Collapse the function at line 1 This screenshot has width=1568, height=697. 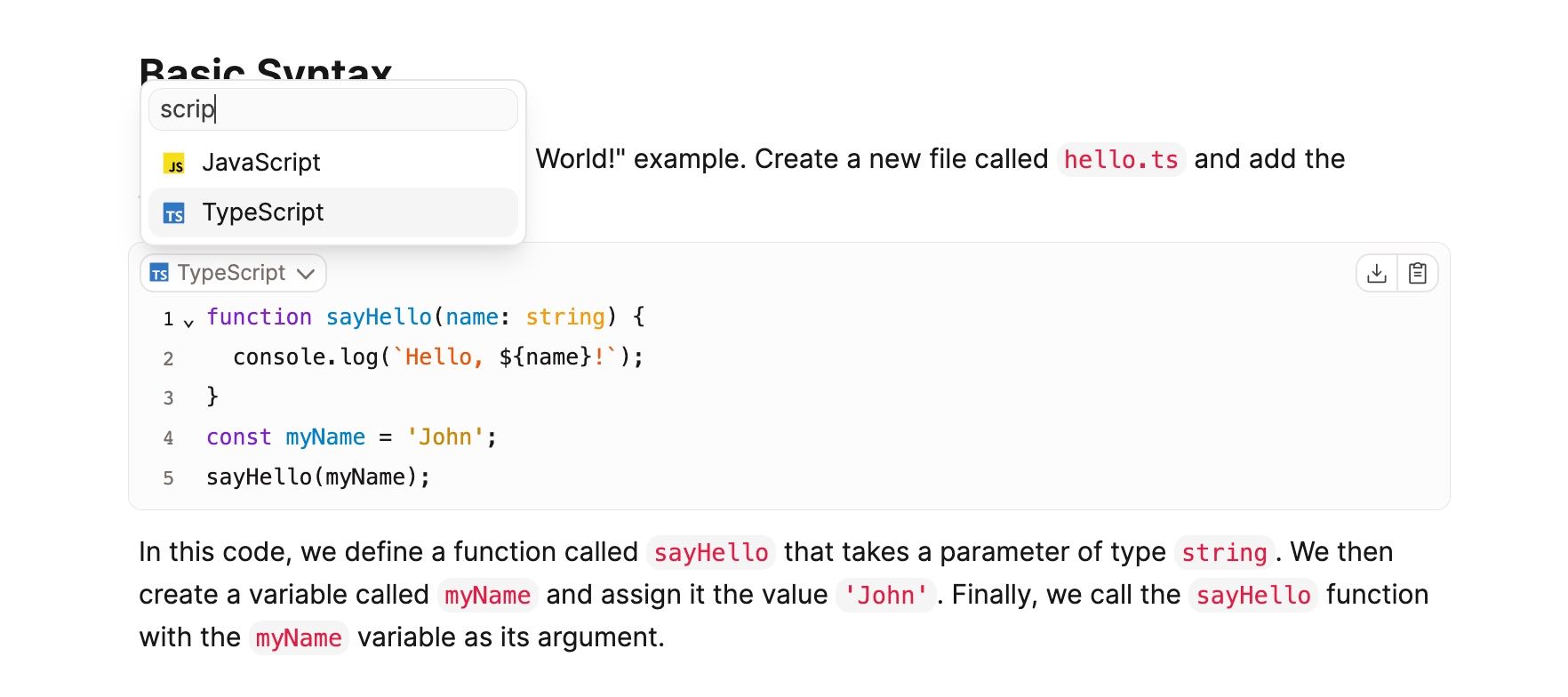point(188,322)
